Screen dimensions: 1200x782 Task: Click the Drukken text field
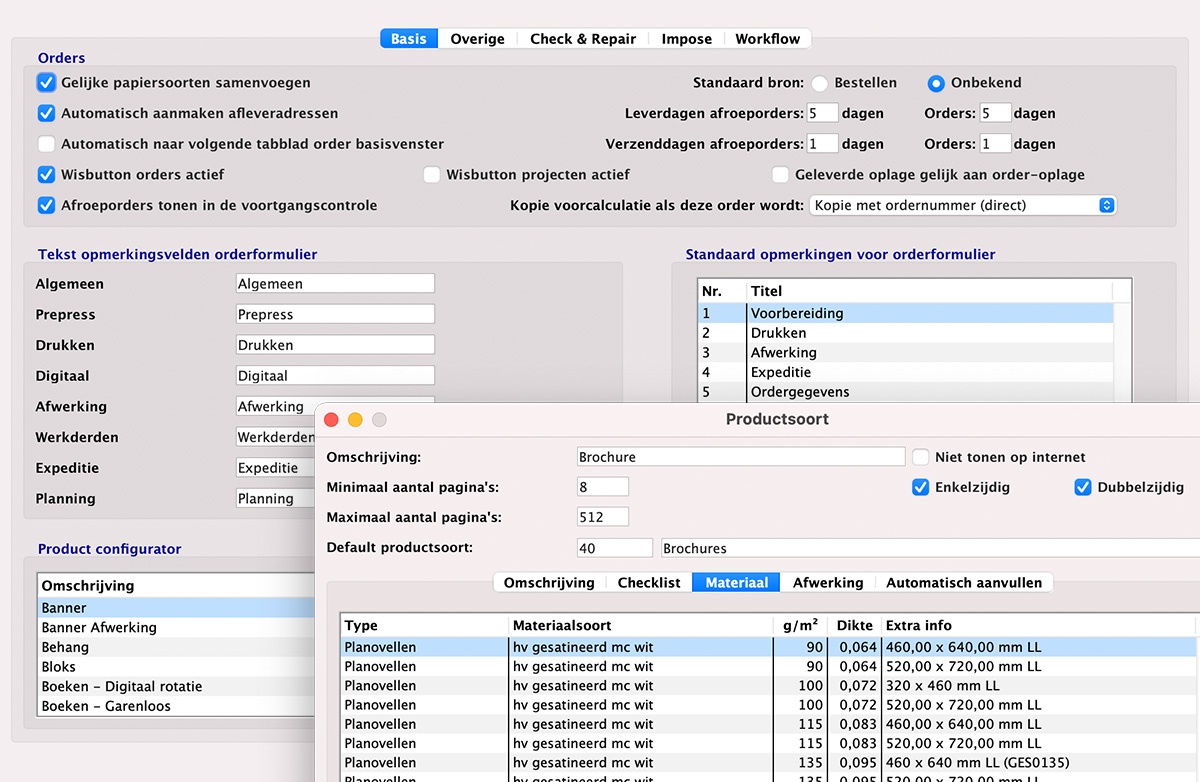pos(335,345)
